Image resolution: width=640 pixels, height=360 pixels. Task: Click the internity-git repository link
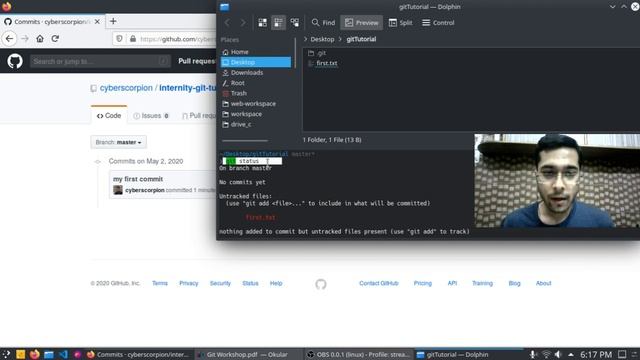tap(187, 88)
